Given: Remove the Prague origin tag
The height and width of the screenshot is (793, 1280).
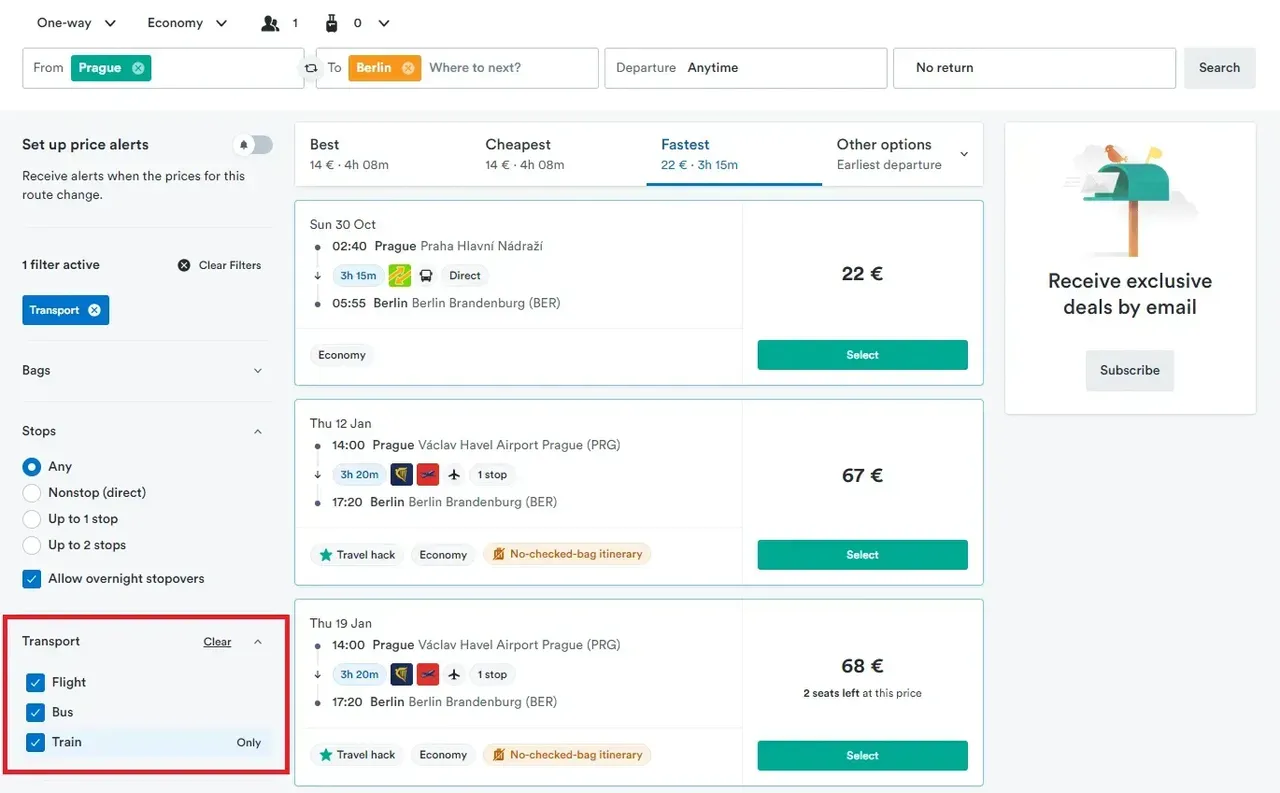Looking at the screenshot, I should pos(138,68).
